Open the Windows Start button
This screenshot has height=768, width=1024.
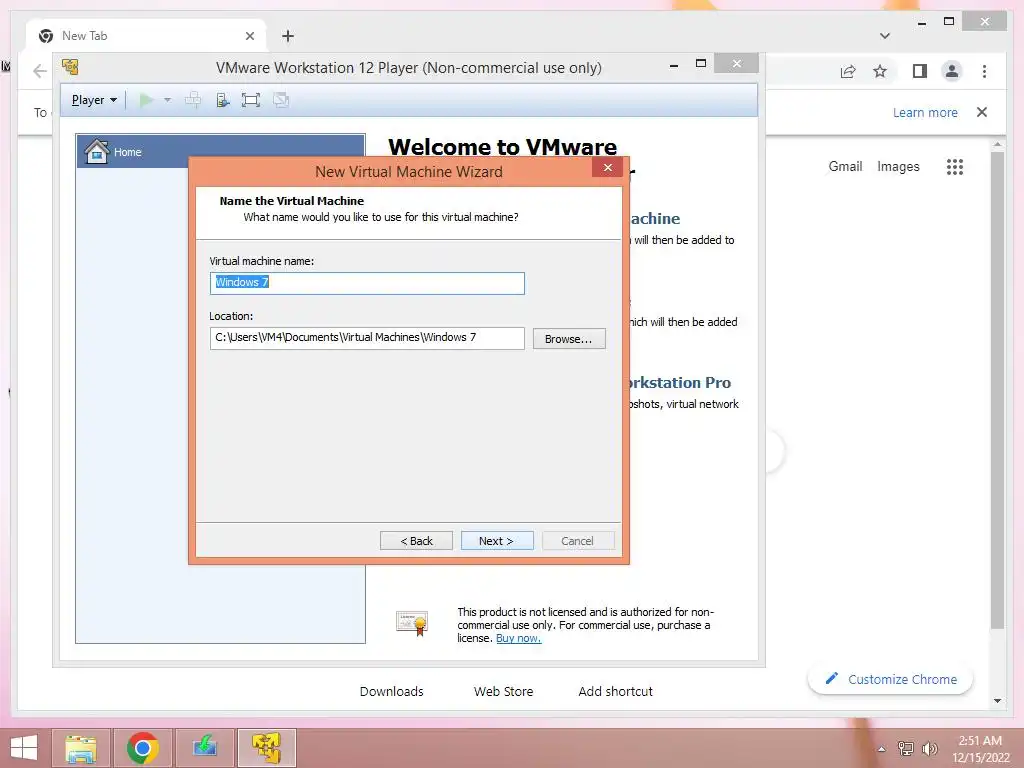[24, 748]
